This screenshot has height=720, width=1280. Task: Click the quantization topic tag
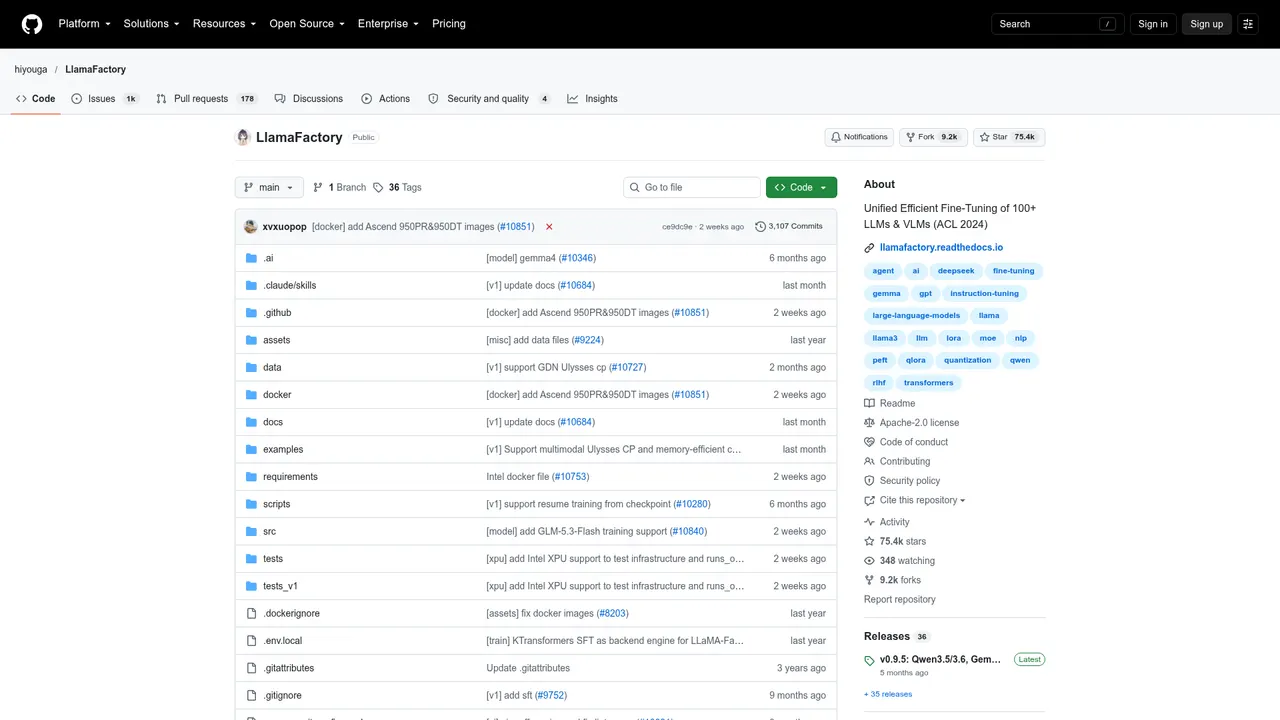pos(968,360)
